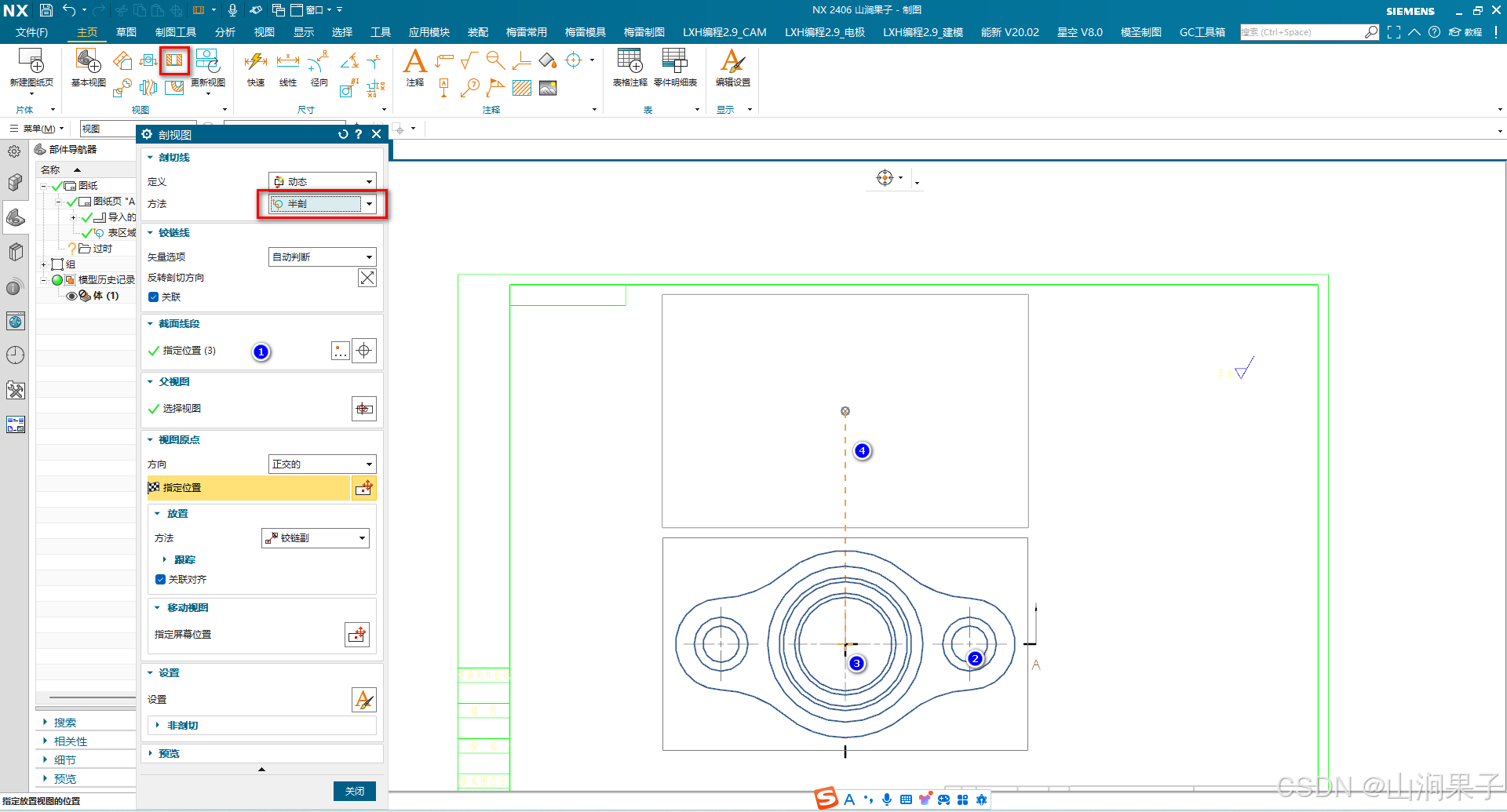The height and width of the screenshot is (812, 1507).
Task: Click the Sogou input method S icon
Action: pos(826,799)
